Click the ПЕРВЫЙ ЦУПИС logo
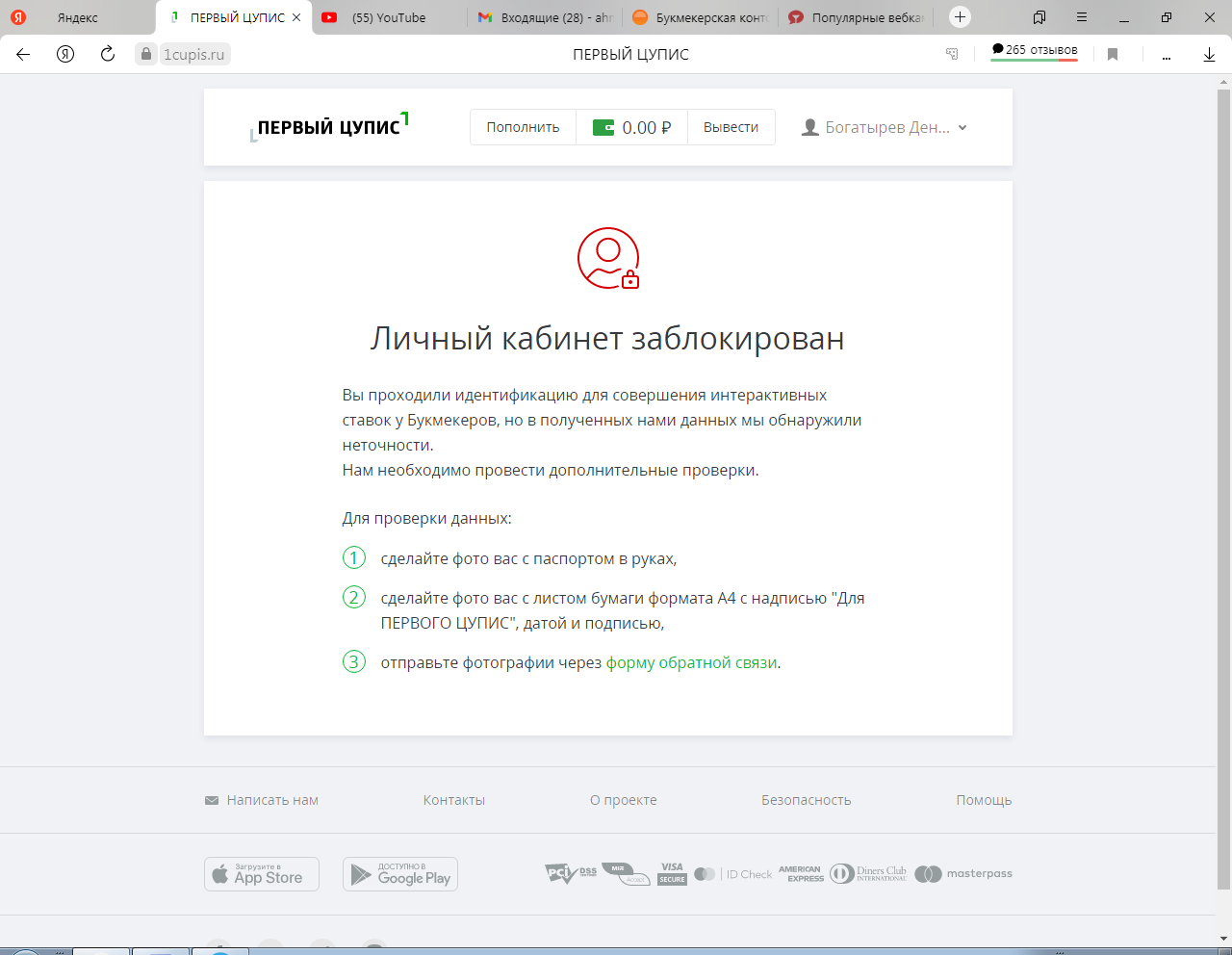 [329, 126]
